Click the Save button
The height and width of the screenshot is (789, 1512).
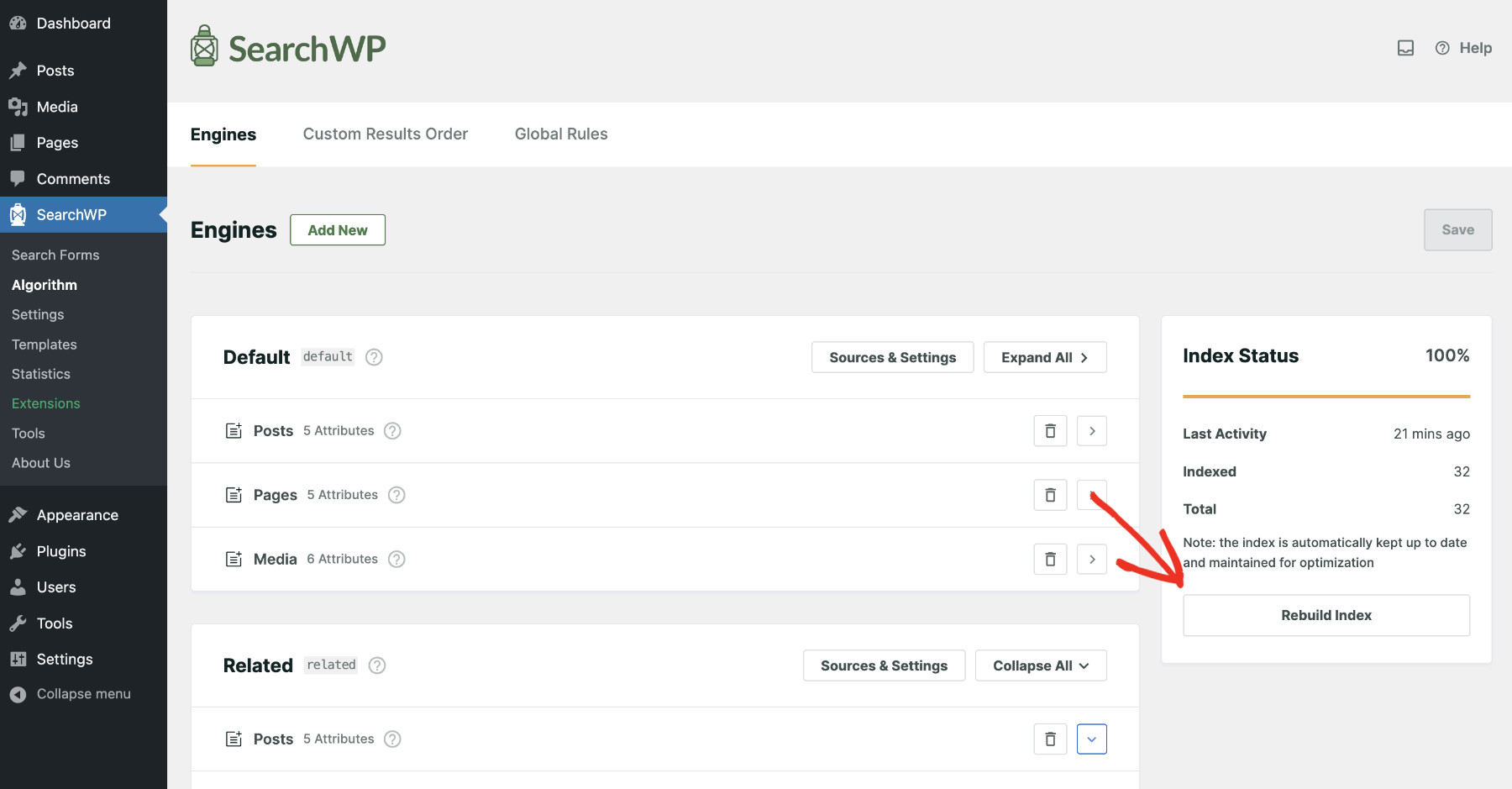1458,230
